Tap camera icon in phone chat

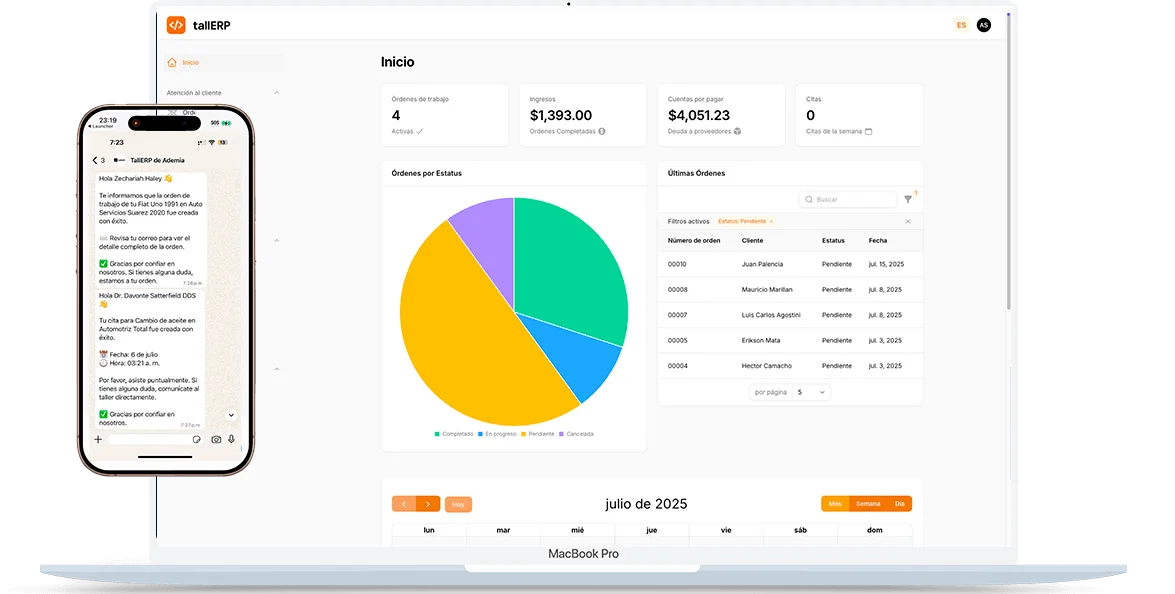[x=216, y=440]
